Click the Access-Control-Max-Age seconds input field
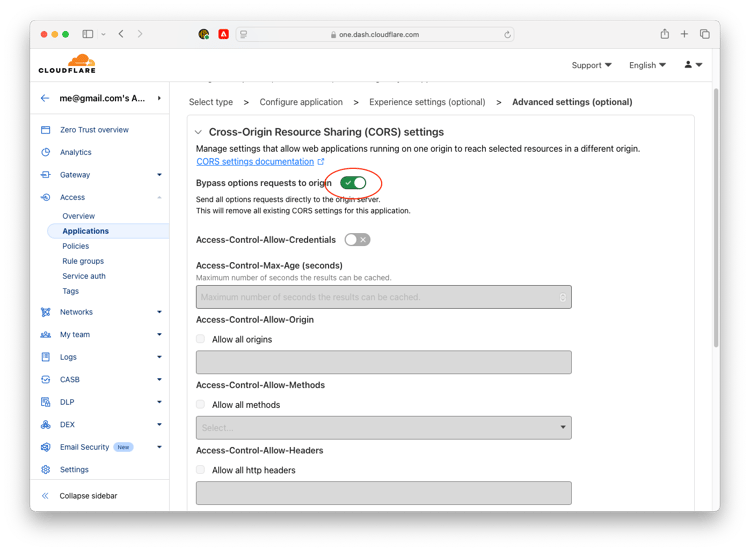 (384, 297)
